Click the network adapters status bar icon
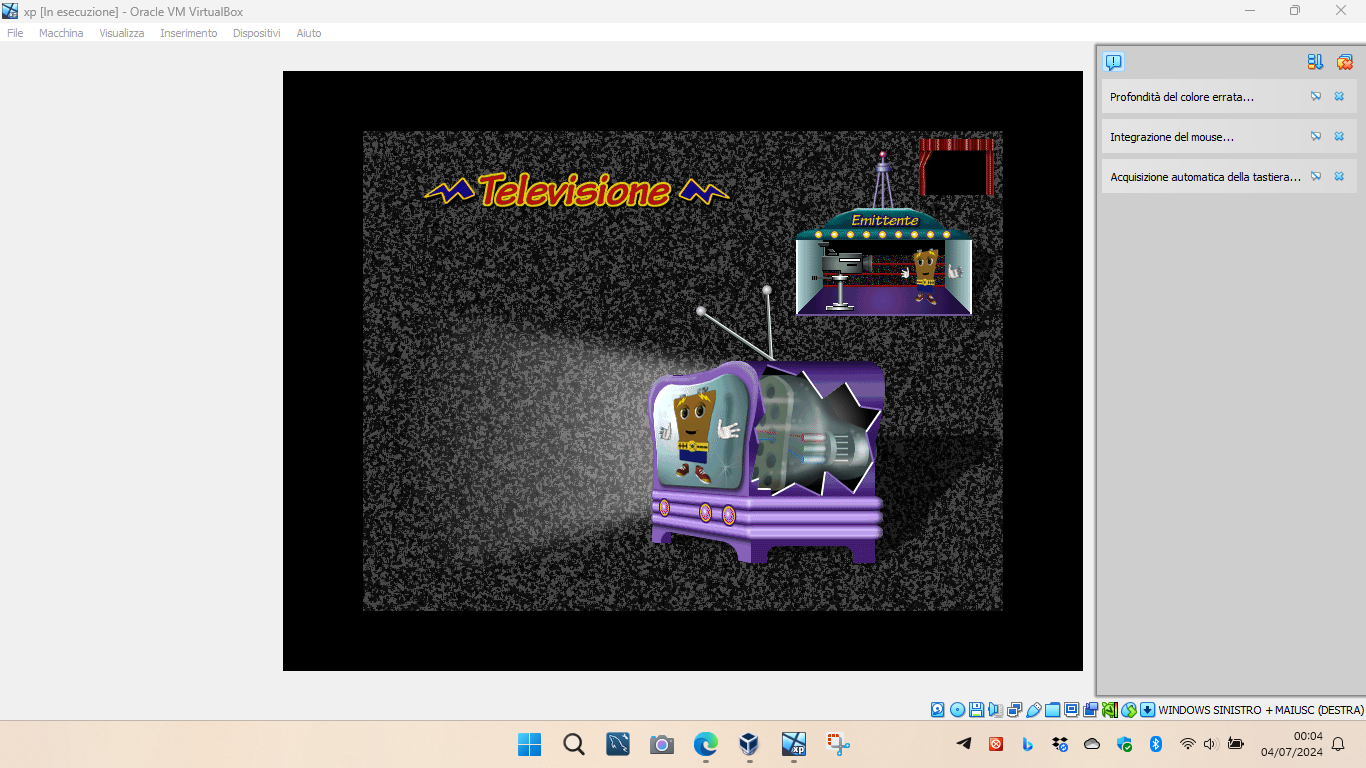The width and height of the screenshot is (1366, 768). pos(1014,710)
